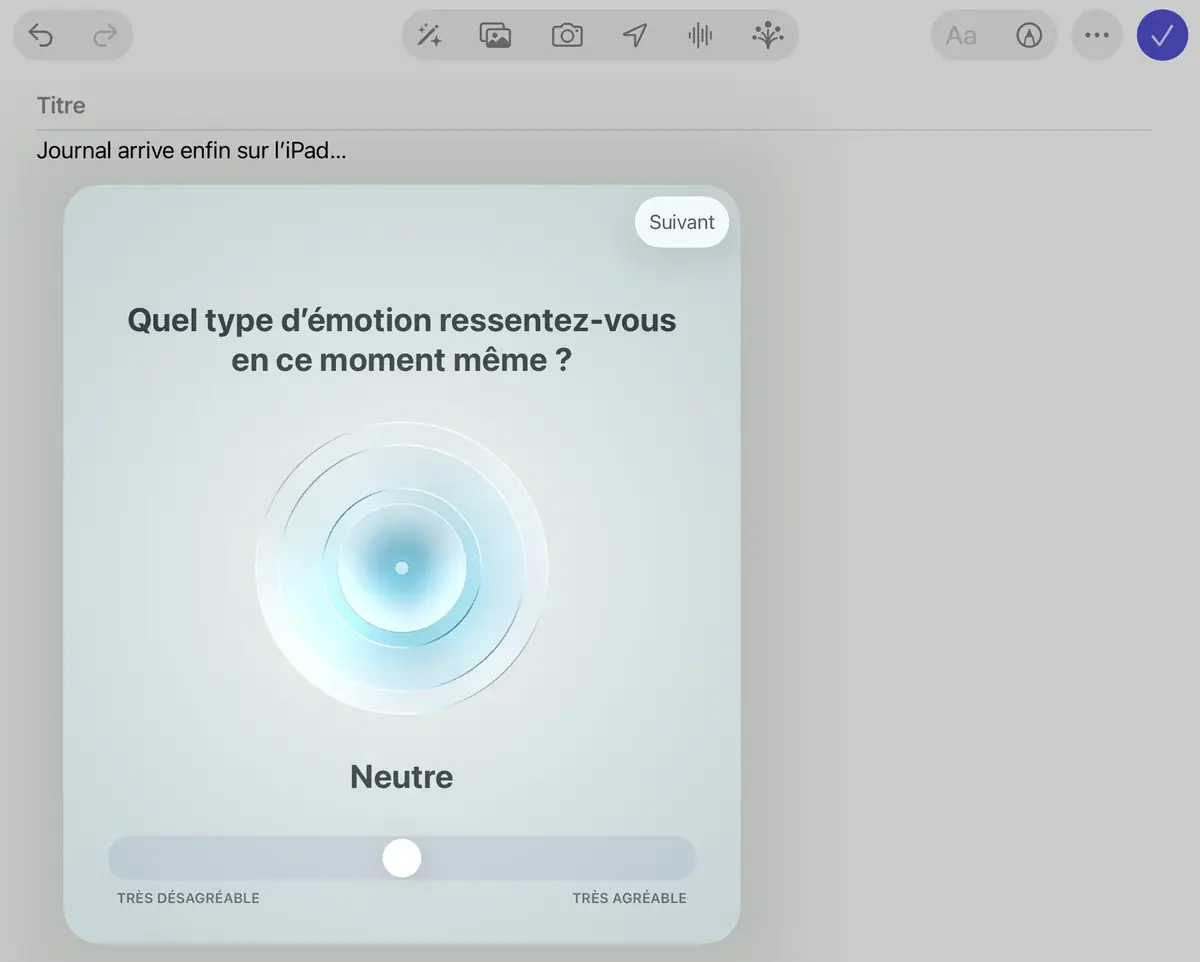
Task: Tap the Neutre label below the orb
Action: coord(401,777)
